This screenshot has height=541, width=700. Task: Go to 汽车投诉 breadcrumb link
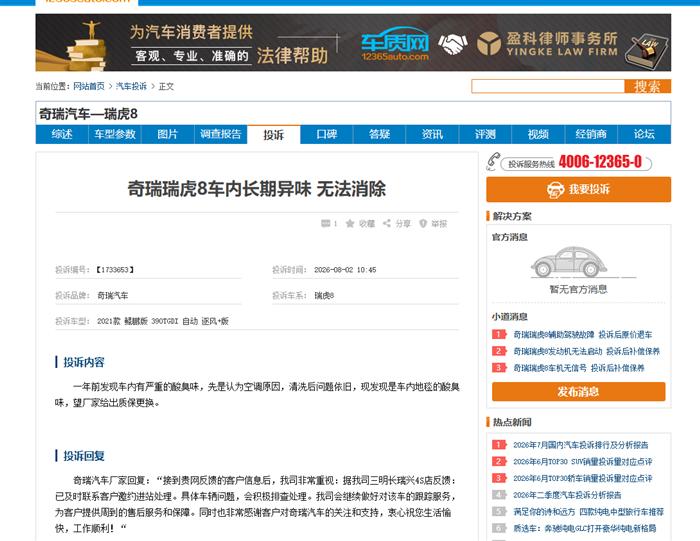click(x=131, y=86)
